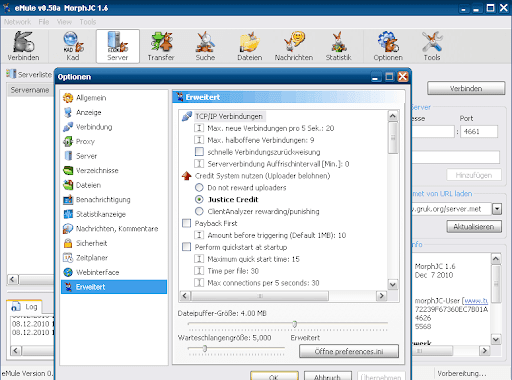Edit Amount before triggering value
This screenshot has height=380, width=512.
277,235
